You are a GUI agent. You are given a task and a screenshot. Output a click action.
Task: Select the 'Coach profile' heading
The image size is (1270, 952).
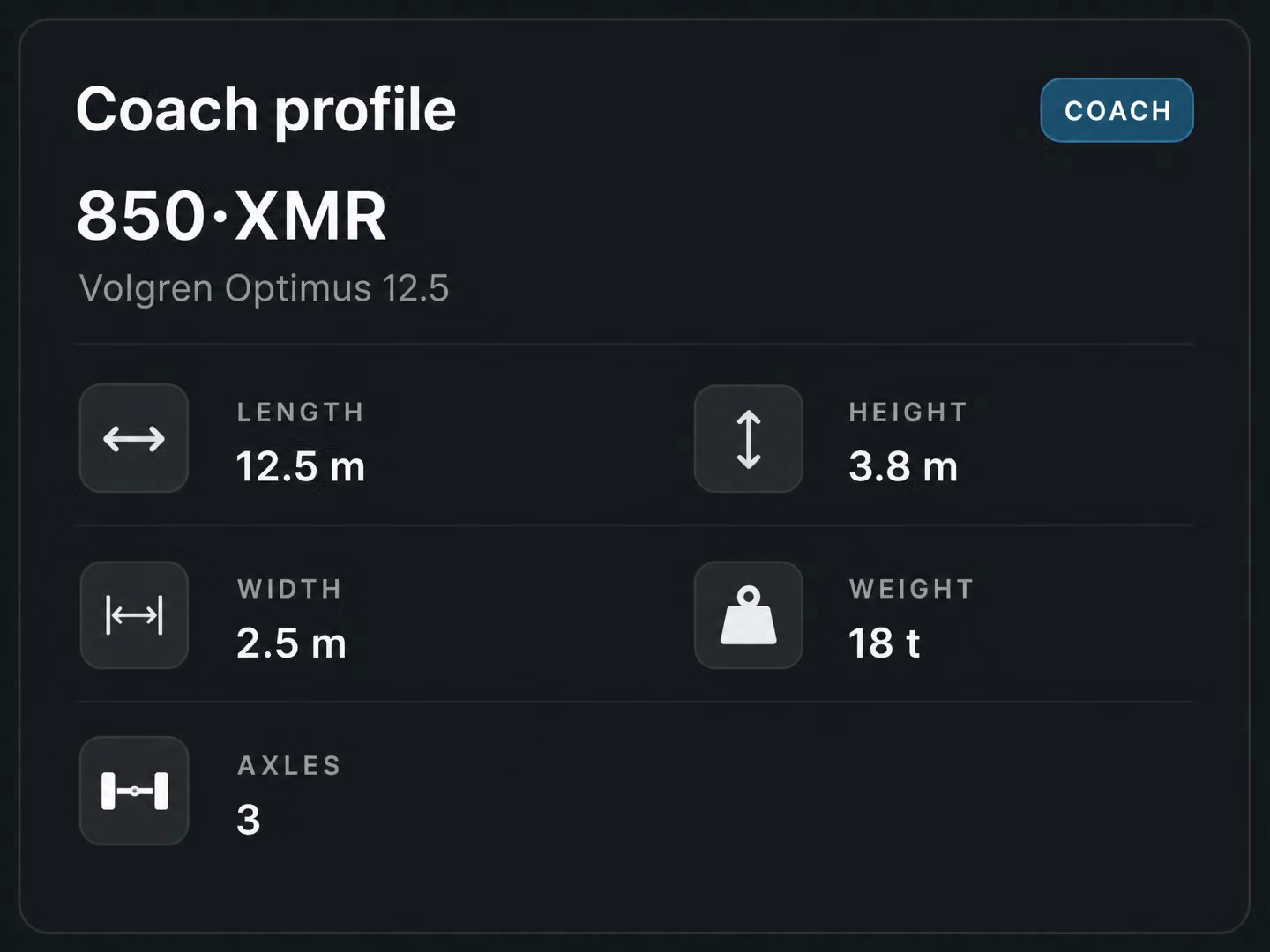[x=266, y=109]
